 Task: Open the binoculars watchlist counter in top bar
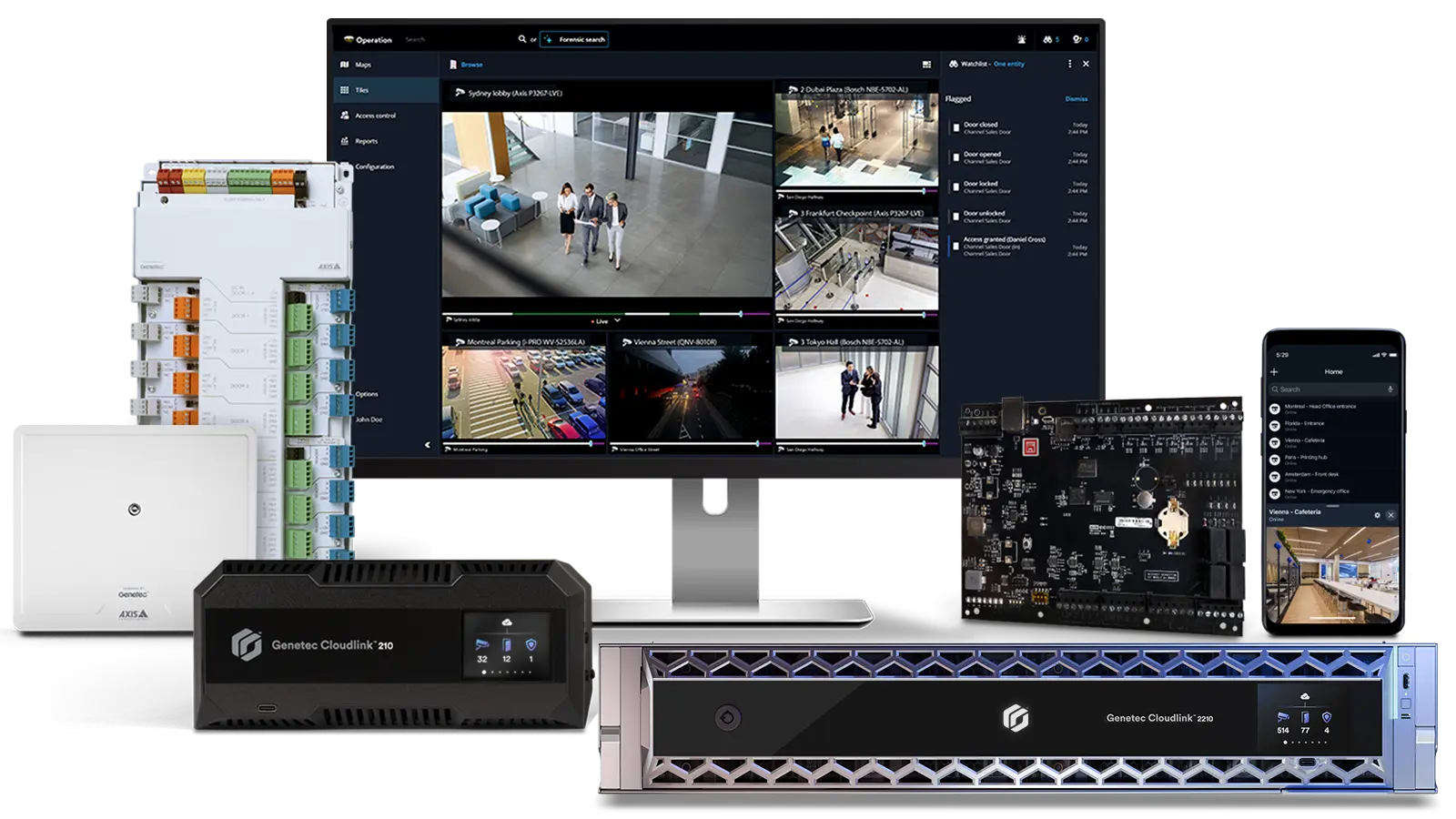point(1051,39)
